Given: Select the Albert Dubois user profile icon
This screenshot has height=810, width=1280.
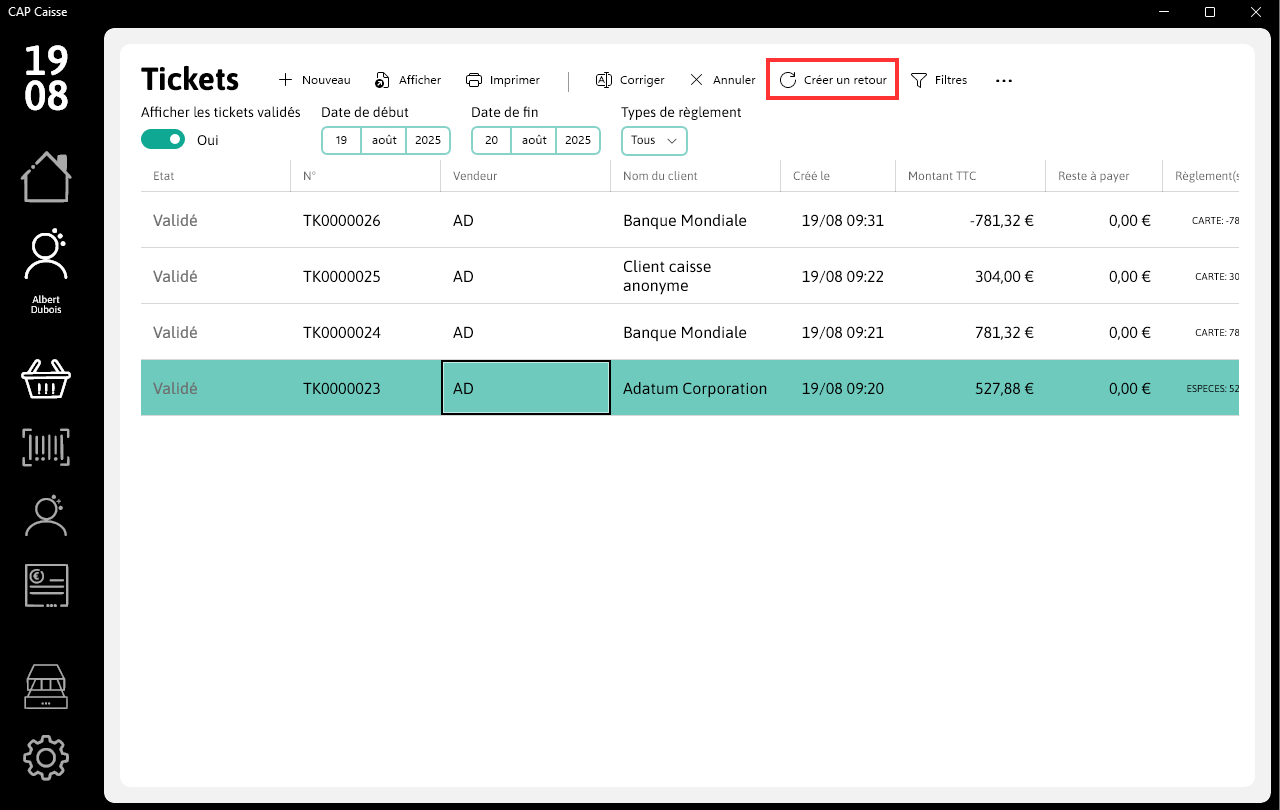Looking at the screenshot, I should pos(46,256).
